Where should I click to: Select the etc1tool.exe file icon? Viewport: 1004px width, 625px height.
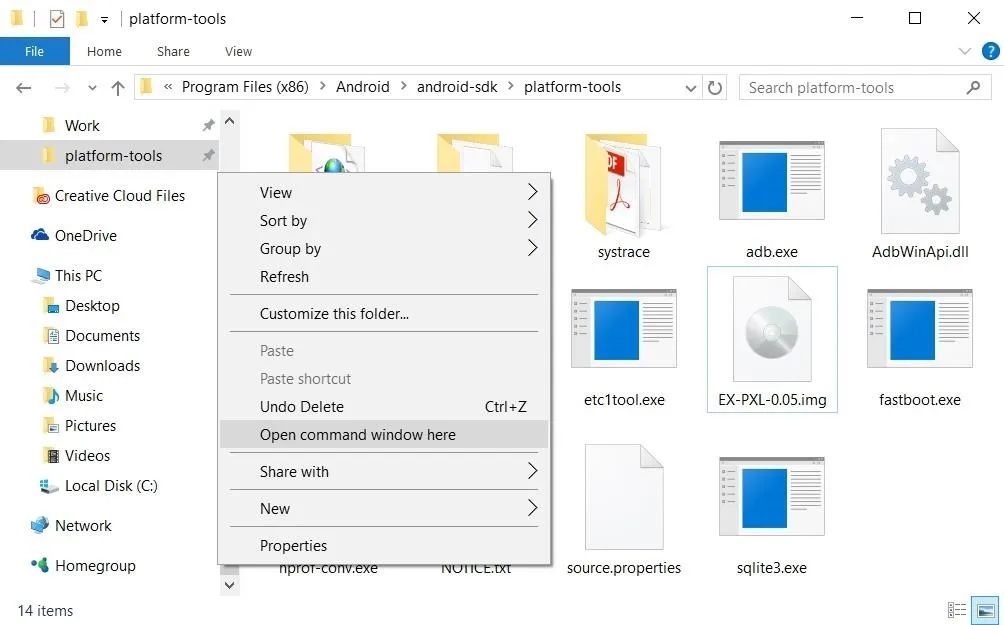[x=624, y=329]
